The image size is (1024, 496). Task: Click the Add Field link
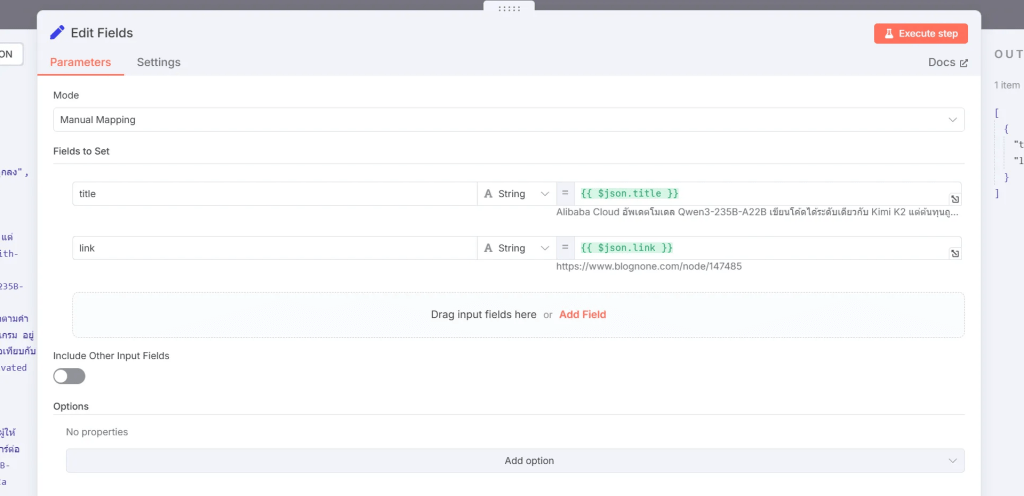(x=582, y=314)
